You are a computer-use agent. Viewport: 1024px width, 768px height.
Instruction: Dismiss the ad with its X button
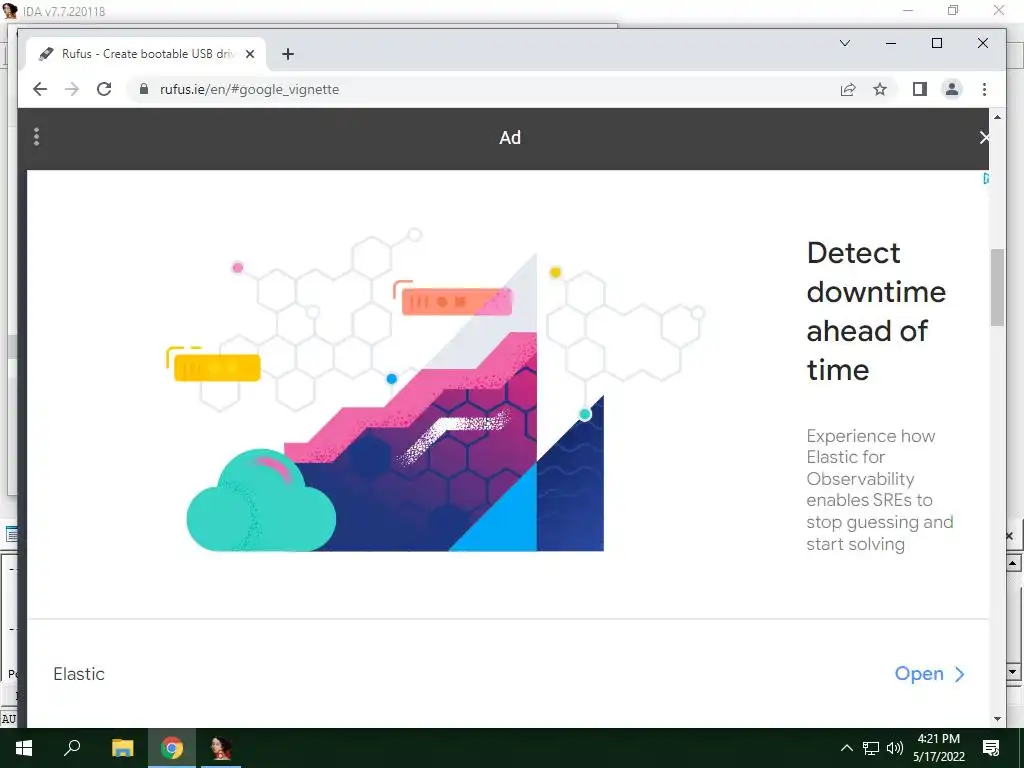(x=984, y=137)
